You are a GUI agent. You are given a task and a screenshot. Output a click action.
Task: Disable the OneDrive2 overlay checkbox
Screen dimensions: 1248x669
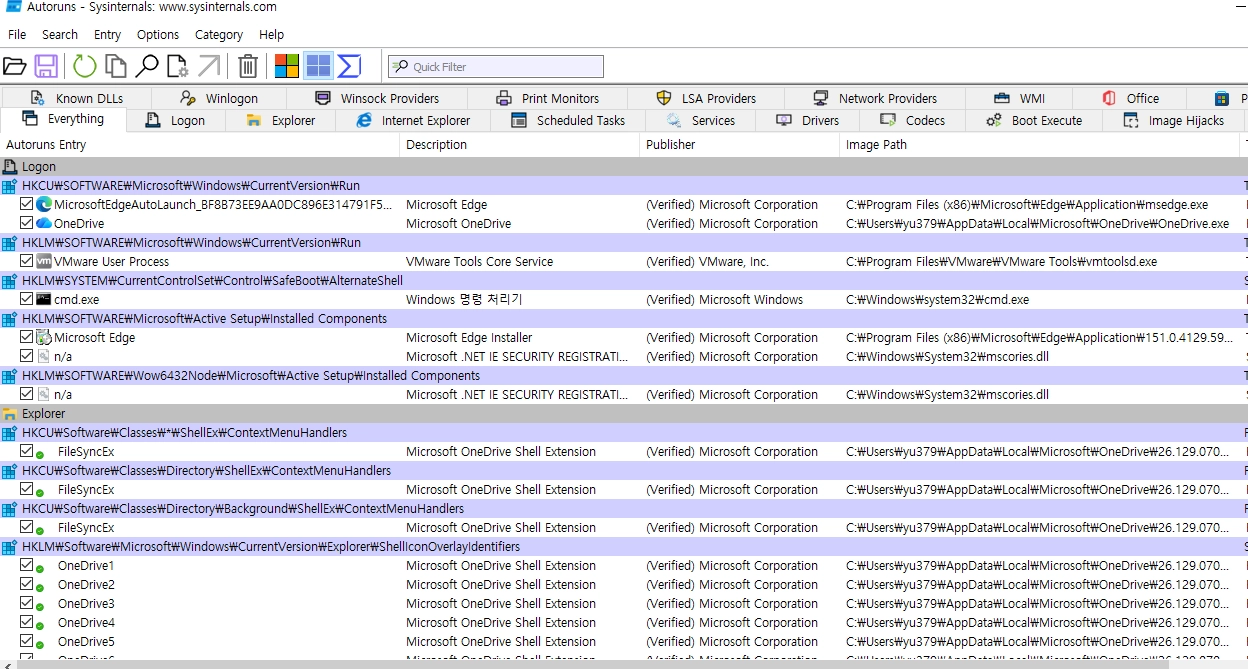[x=27, y=584]
